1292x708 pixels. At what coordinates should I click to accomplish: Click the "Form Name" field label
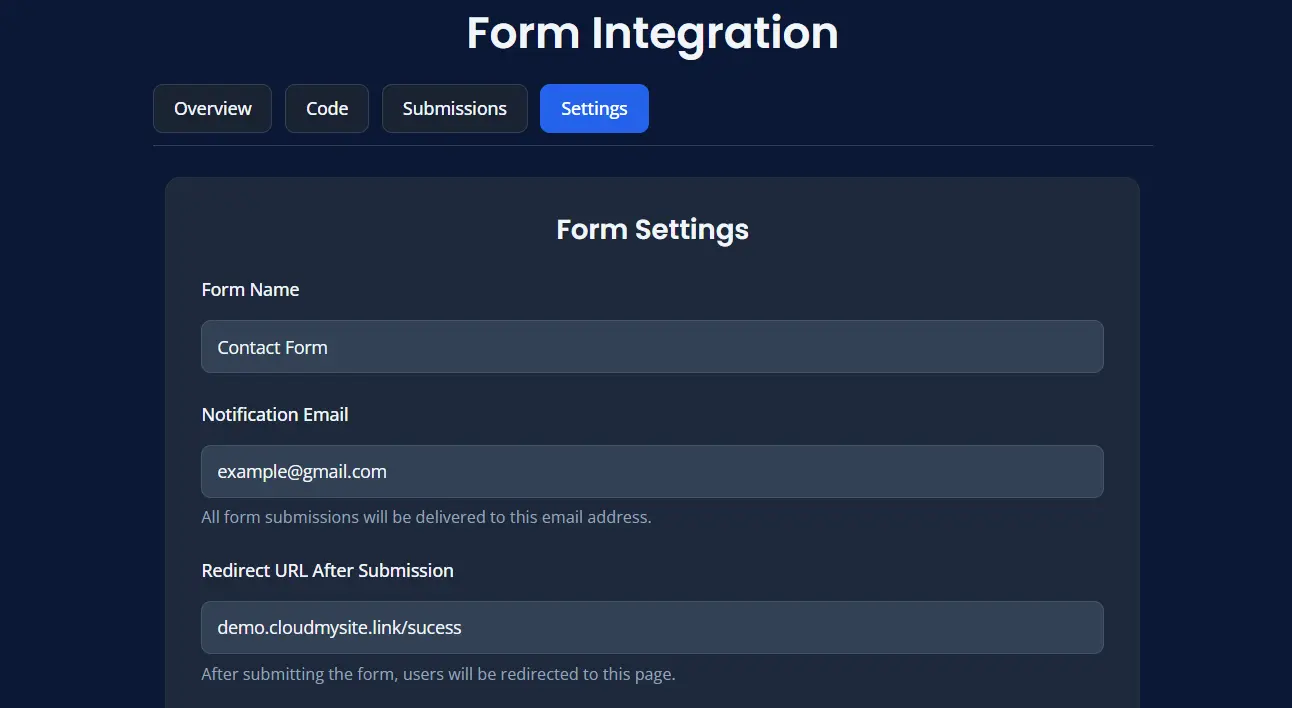[250, 290]
